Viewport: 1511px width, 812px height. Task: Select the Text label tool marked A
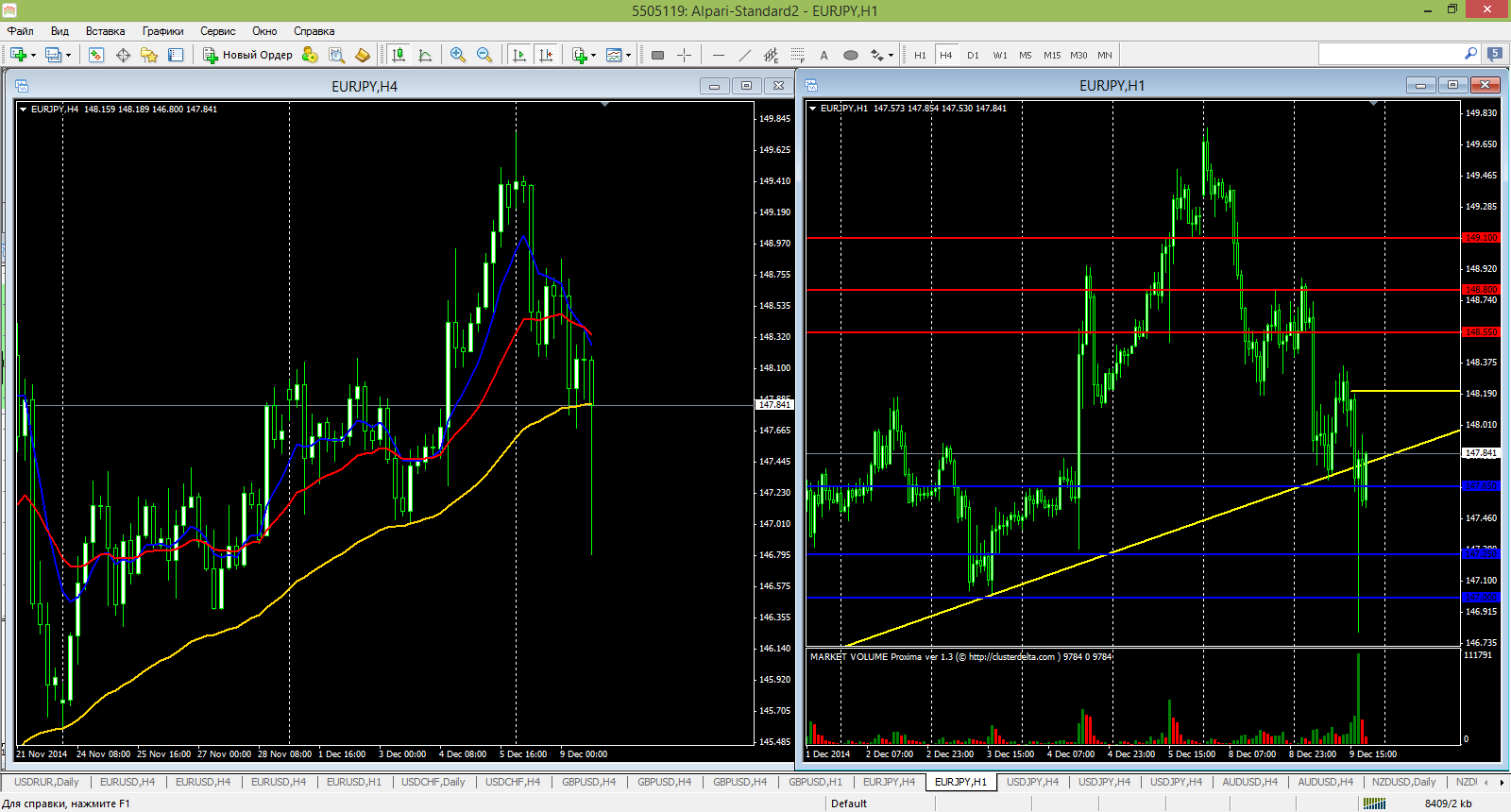tap(824, 55)
